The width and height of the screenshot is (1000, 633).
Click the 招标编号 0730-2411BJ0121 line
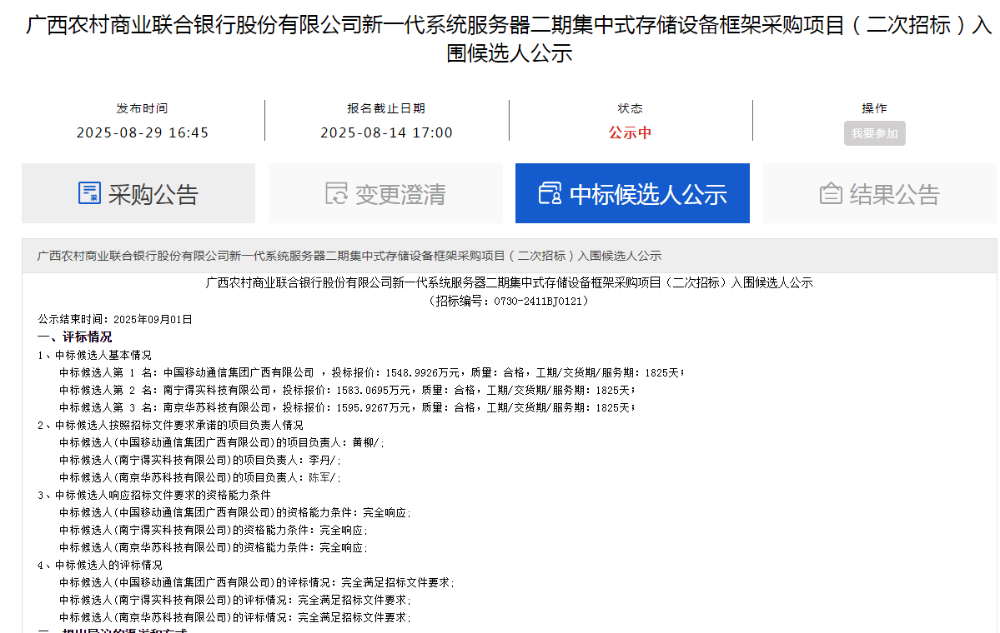click(509, 301)
